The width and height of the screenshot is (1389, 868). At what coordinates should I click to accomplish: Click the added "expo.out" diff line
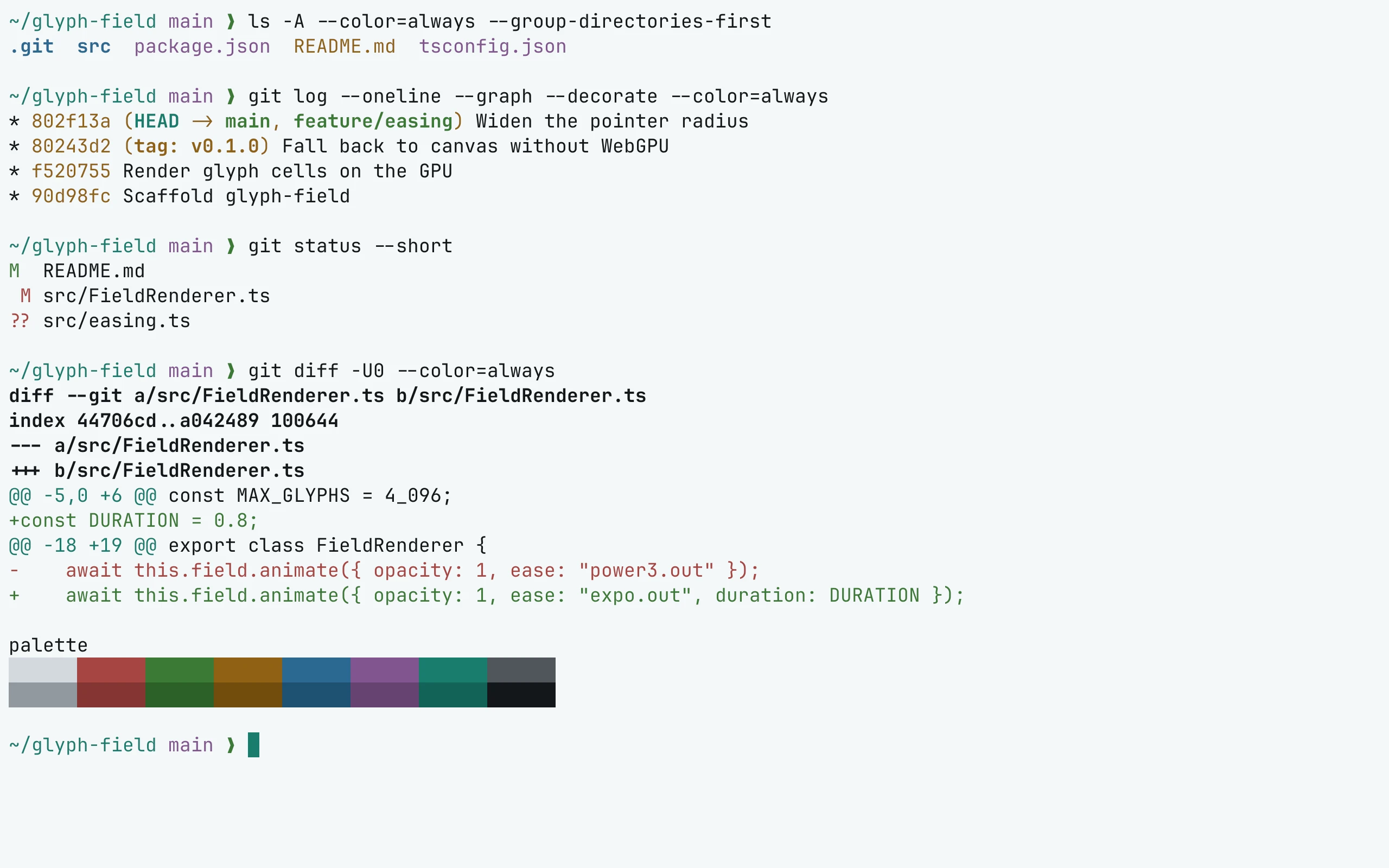[x=487, y=595]
